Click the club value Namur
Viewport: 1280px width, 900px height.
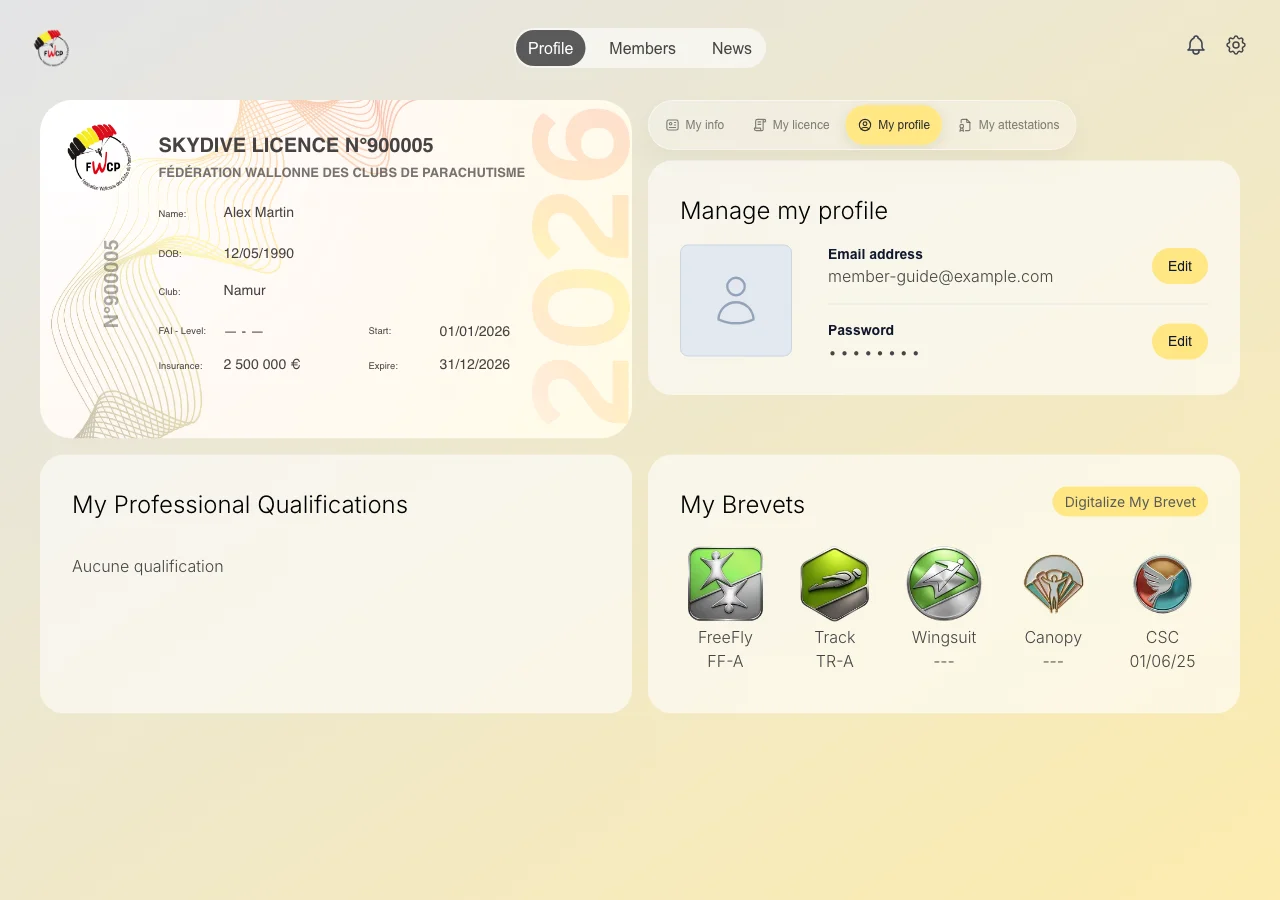click(245, 291)
